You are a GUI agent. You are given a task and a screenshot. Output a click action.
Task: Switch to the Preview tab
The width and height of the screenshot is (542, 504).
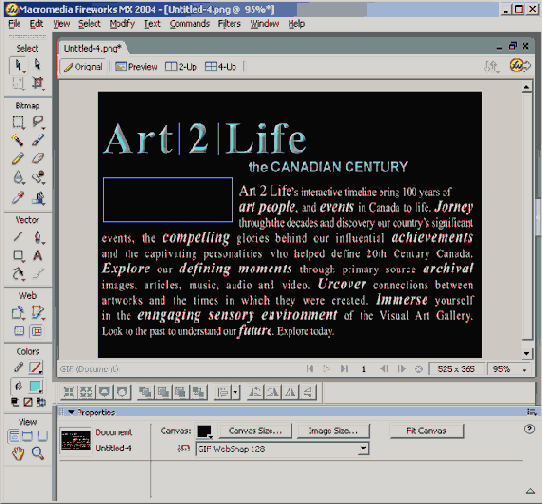pyautogui.click(x=136, y=66)
